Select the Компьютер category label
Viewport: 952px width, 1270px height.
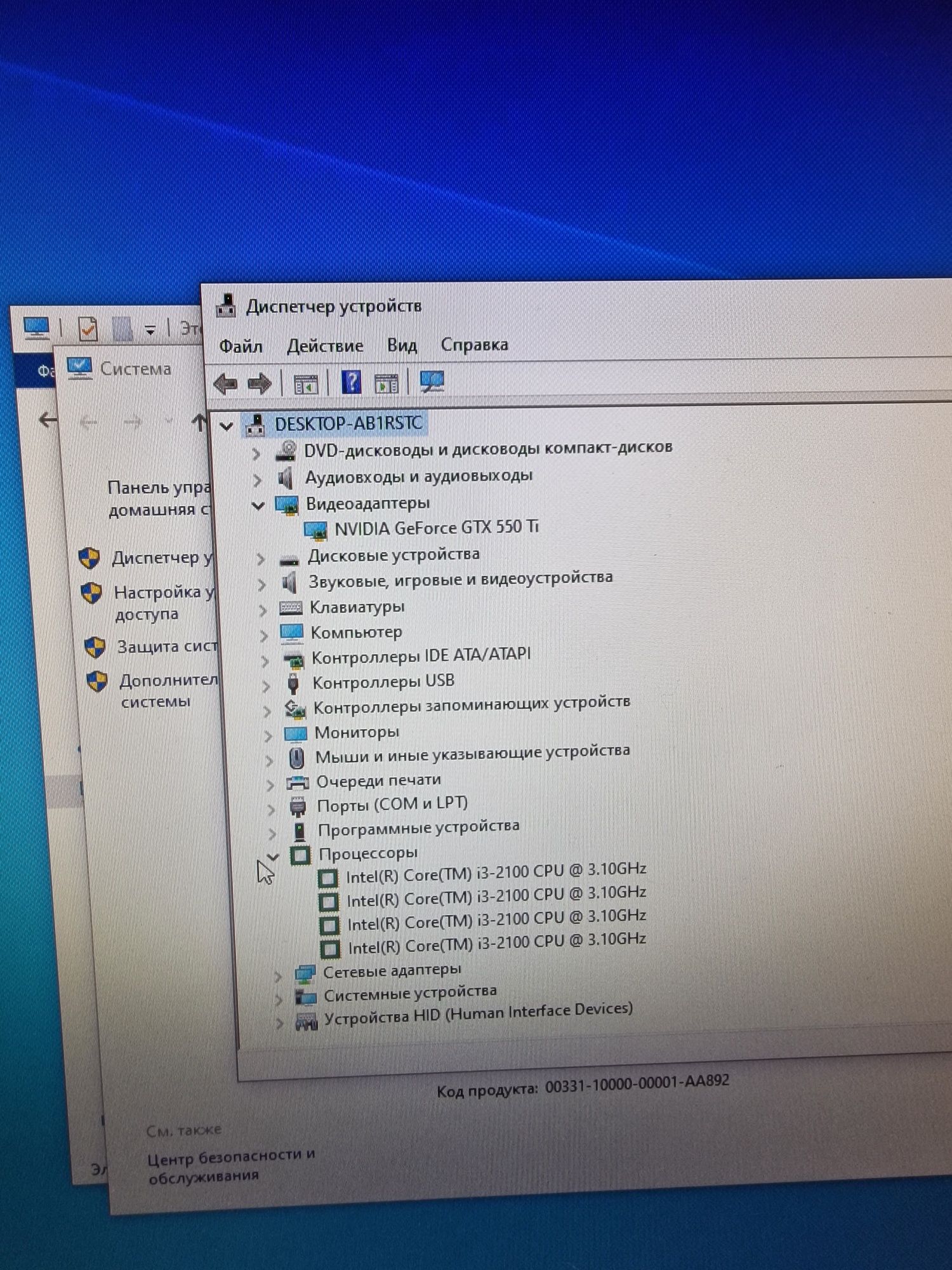[356, 632]
